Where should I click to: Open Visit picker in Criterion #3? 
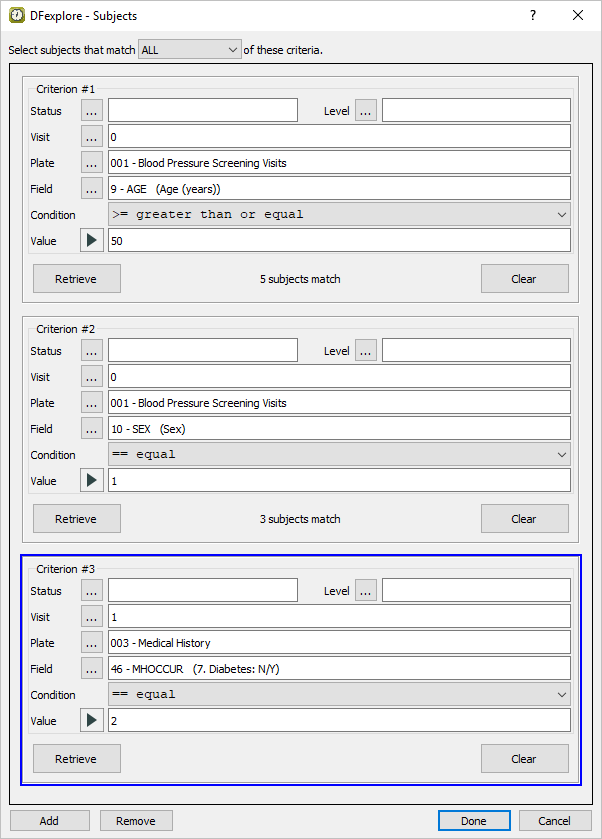pos(92,617)
